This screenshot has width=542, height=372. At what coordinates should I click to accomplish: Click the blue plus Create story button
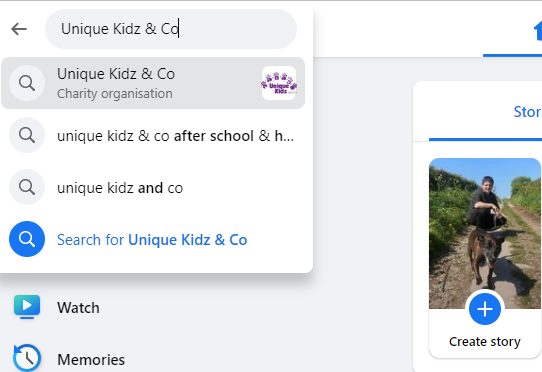(x=485, y=309)
